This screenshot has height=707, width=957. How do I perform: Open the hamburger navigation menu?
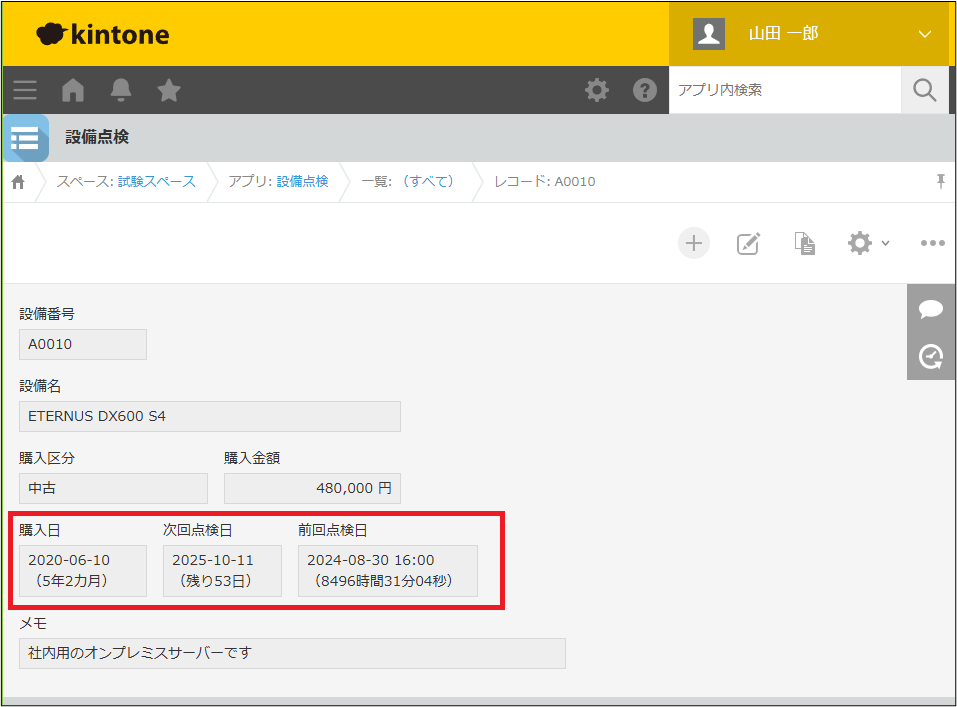[x=25, y=90]
